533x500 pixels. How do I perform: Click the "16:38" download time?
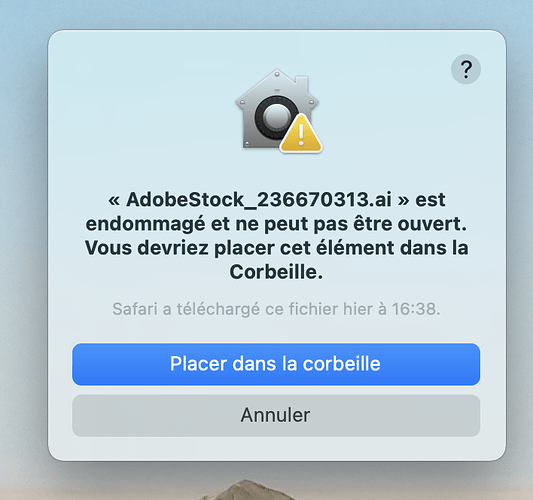416,309
